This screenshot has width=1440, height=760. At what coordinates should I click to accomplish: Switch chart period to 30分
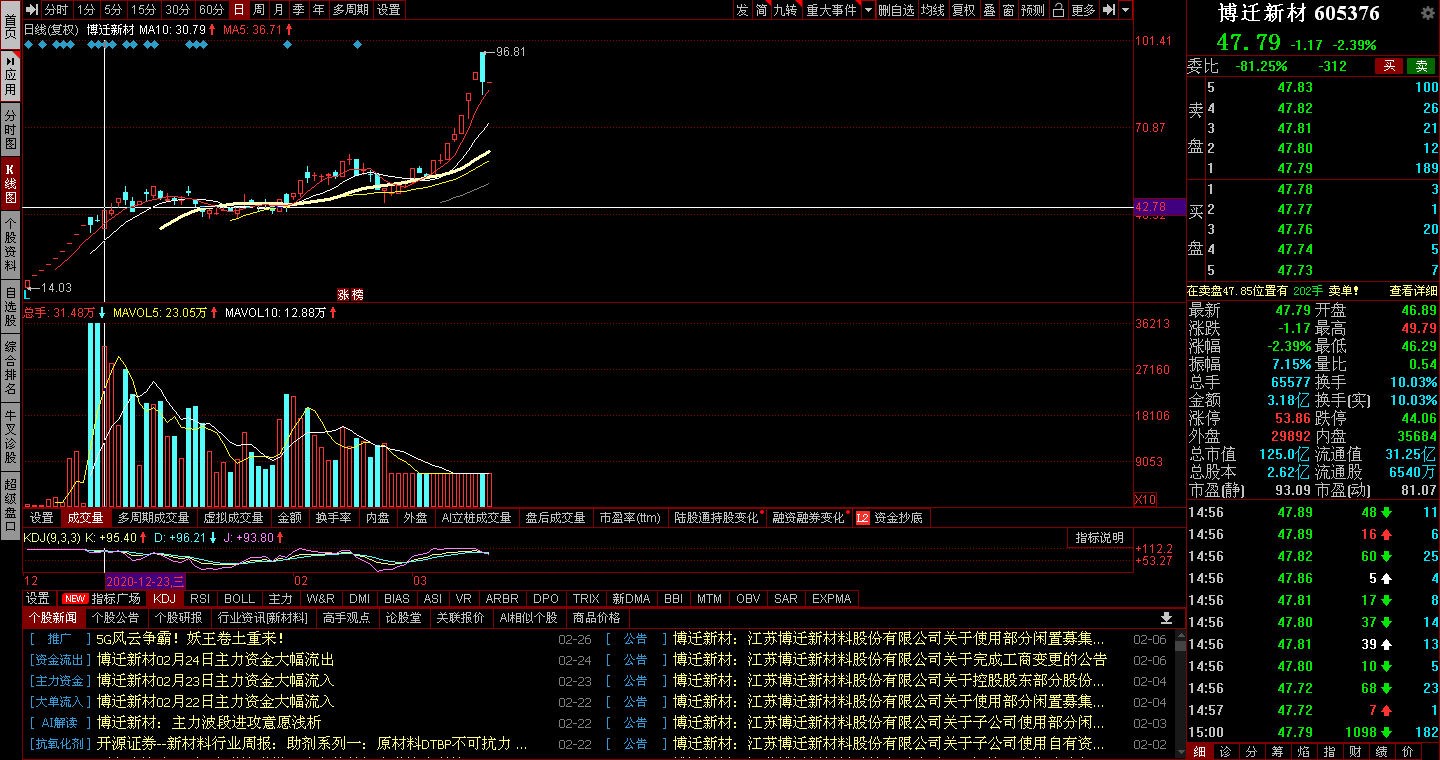tap(178, 10)
